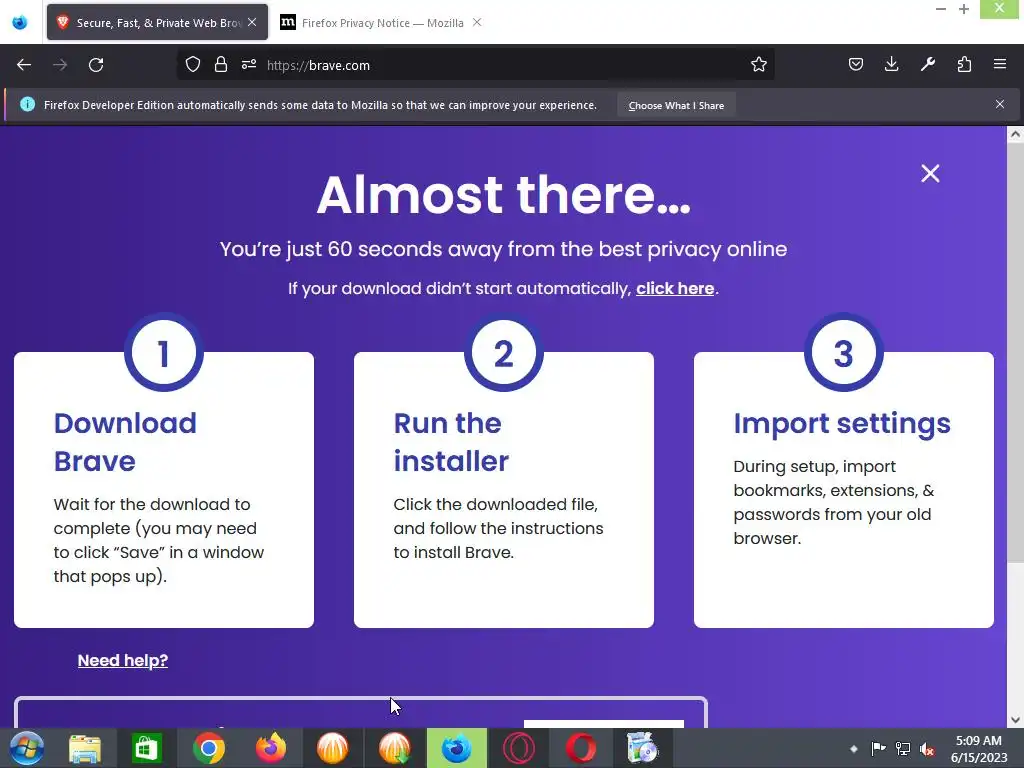The image size is (1024, 768).
Task: Open File Explorer from the taskbar
Action: (x=85, y=748)
